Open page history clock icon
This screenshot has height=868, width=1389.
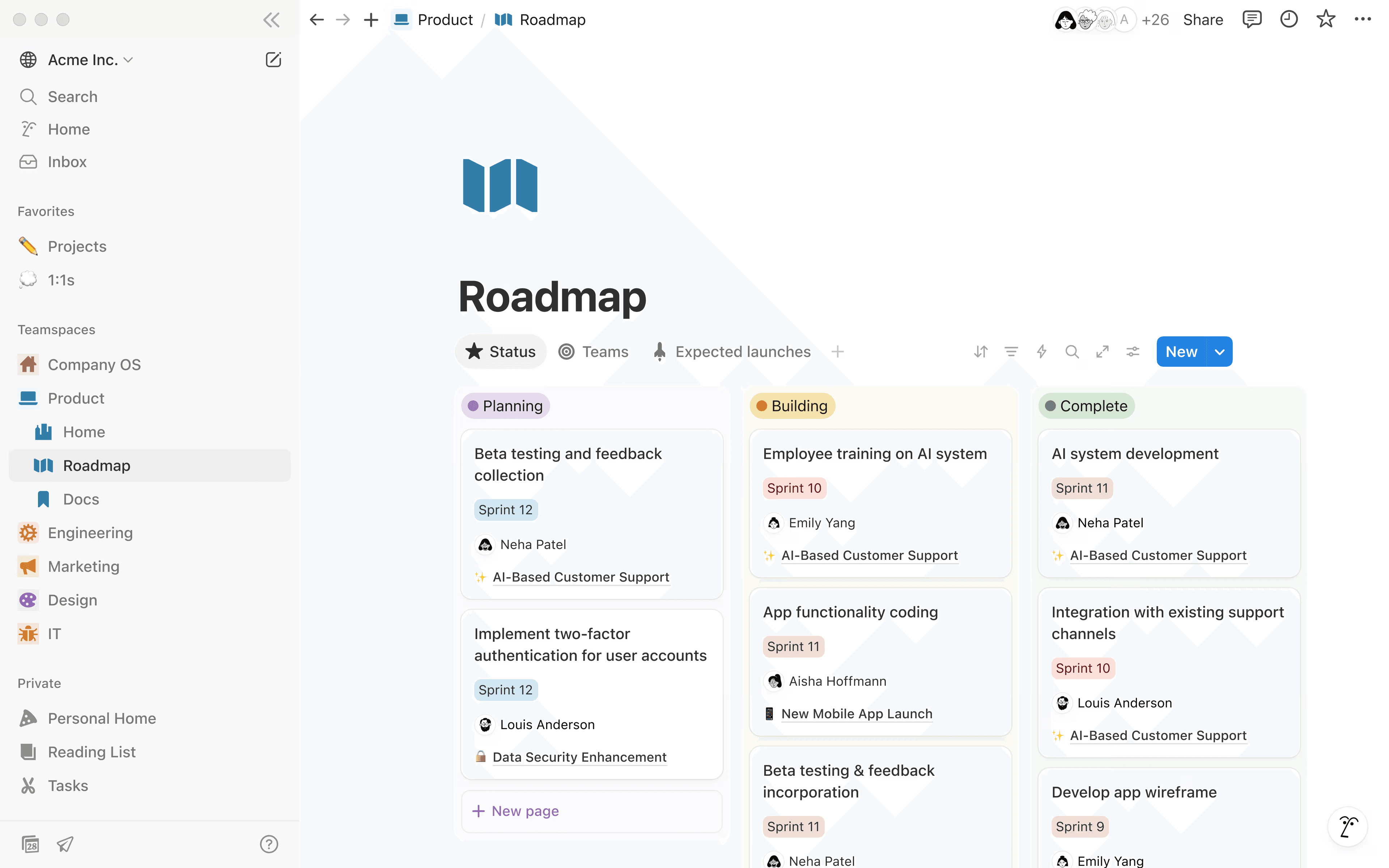[x=1288, y=20]
